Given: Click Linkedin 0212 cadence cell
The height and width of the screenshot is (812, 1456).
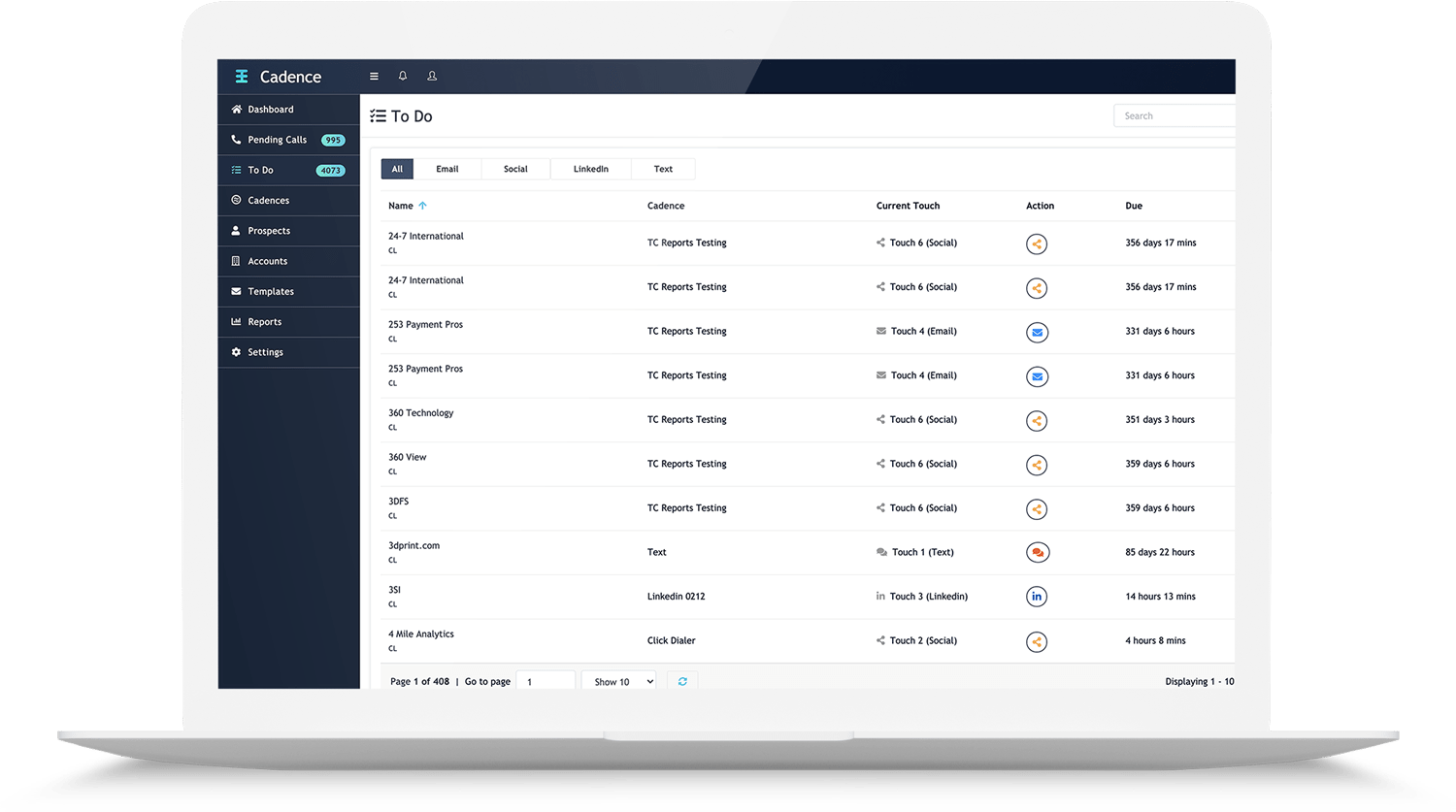Looking at the screenshot, I should pos(676,597).
